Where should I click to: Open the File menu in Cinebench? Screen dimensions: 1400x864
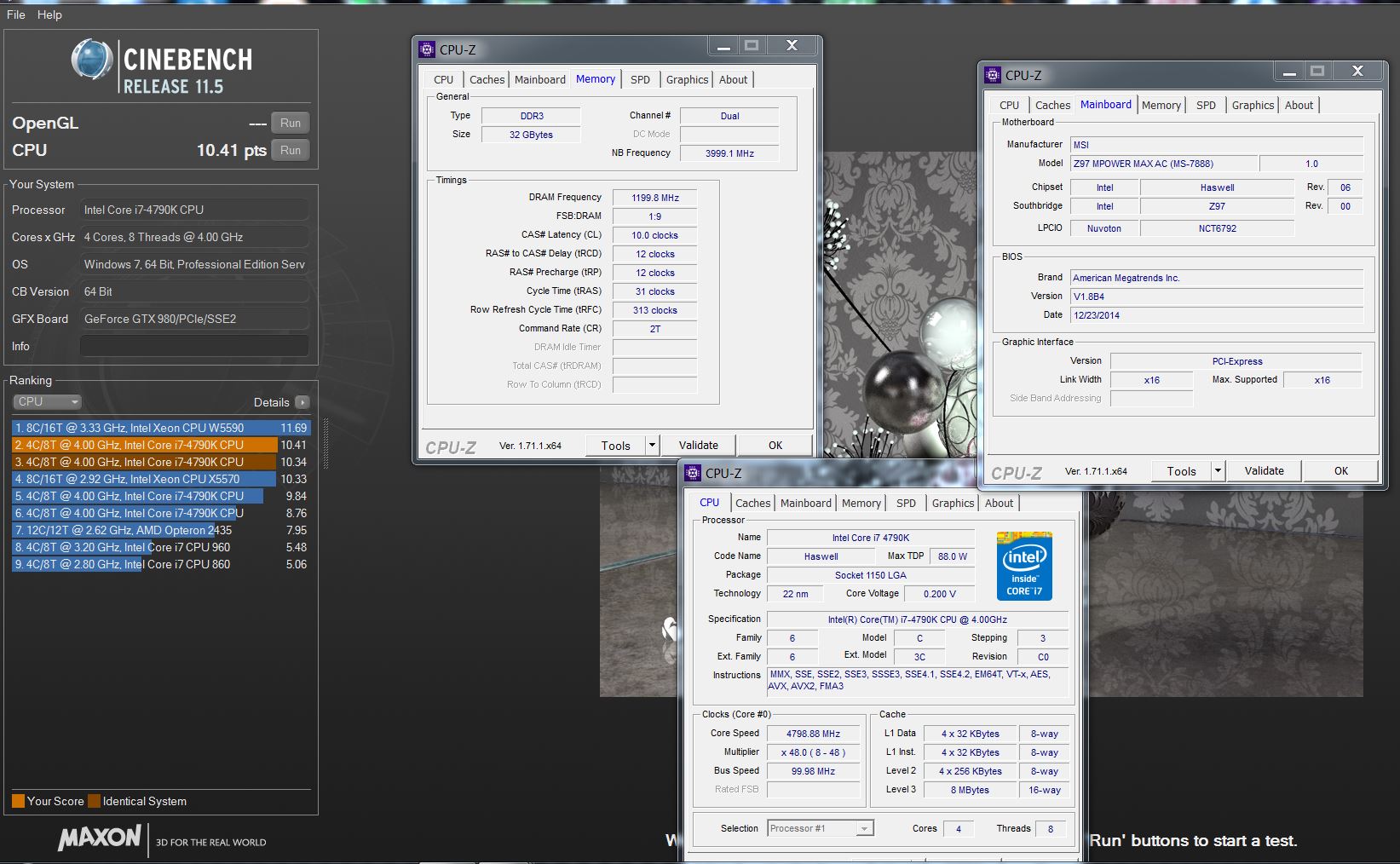click(15, 14)
